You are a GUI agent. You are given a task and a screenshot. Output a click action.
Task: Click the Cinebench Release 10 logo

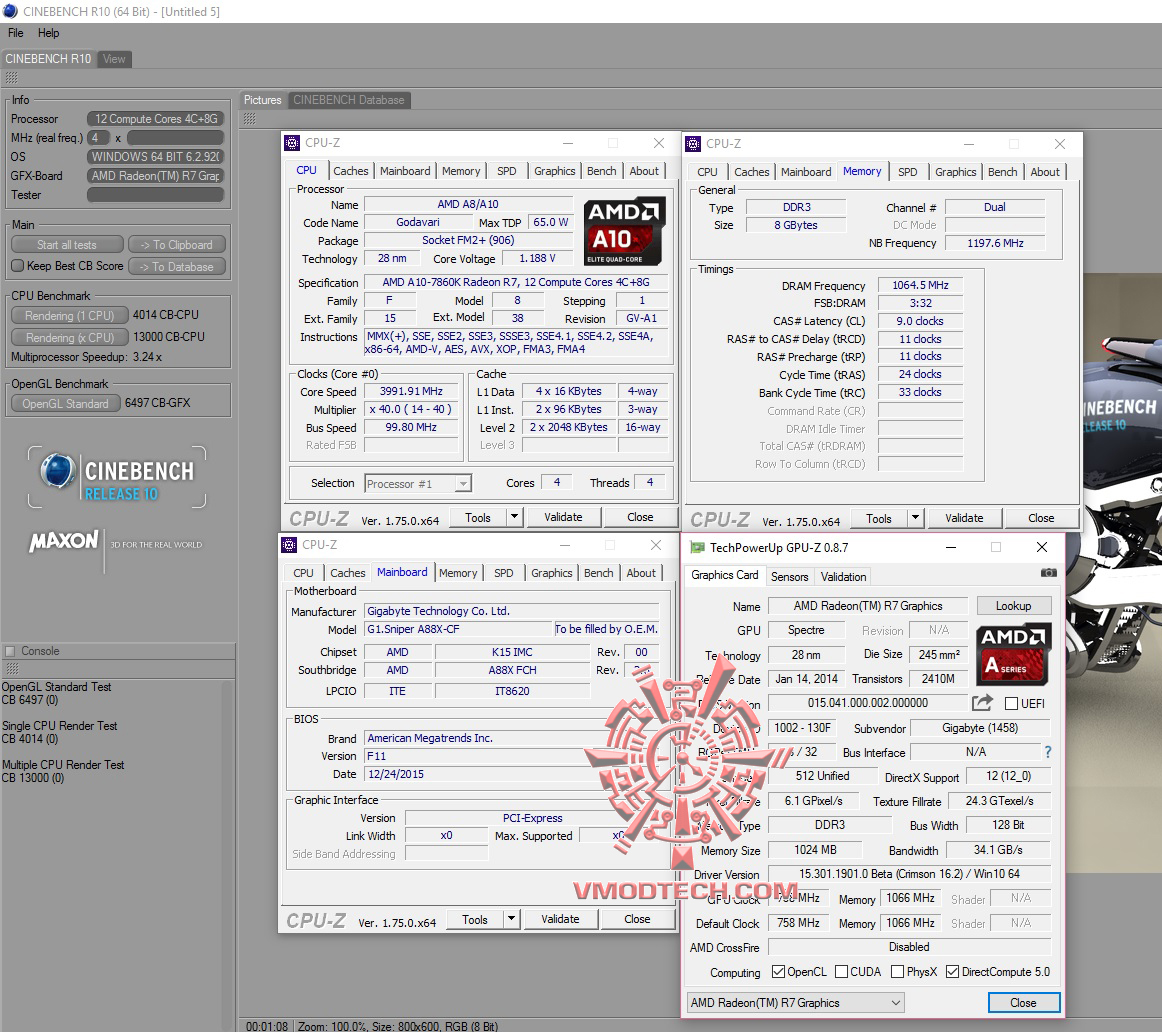point(117,477)
